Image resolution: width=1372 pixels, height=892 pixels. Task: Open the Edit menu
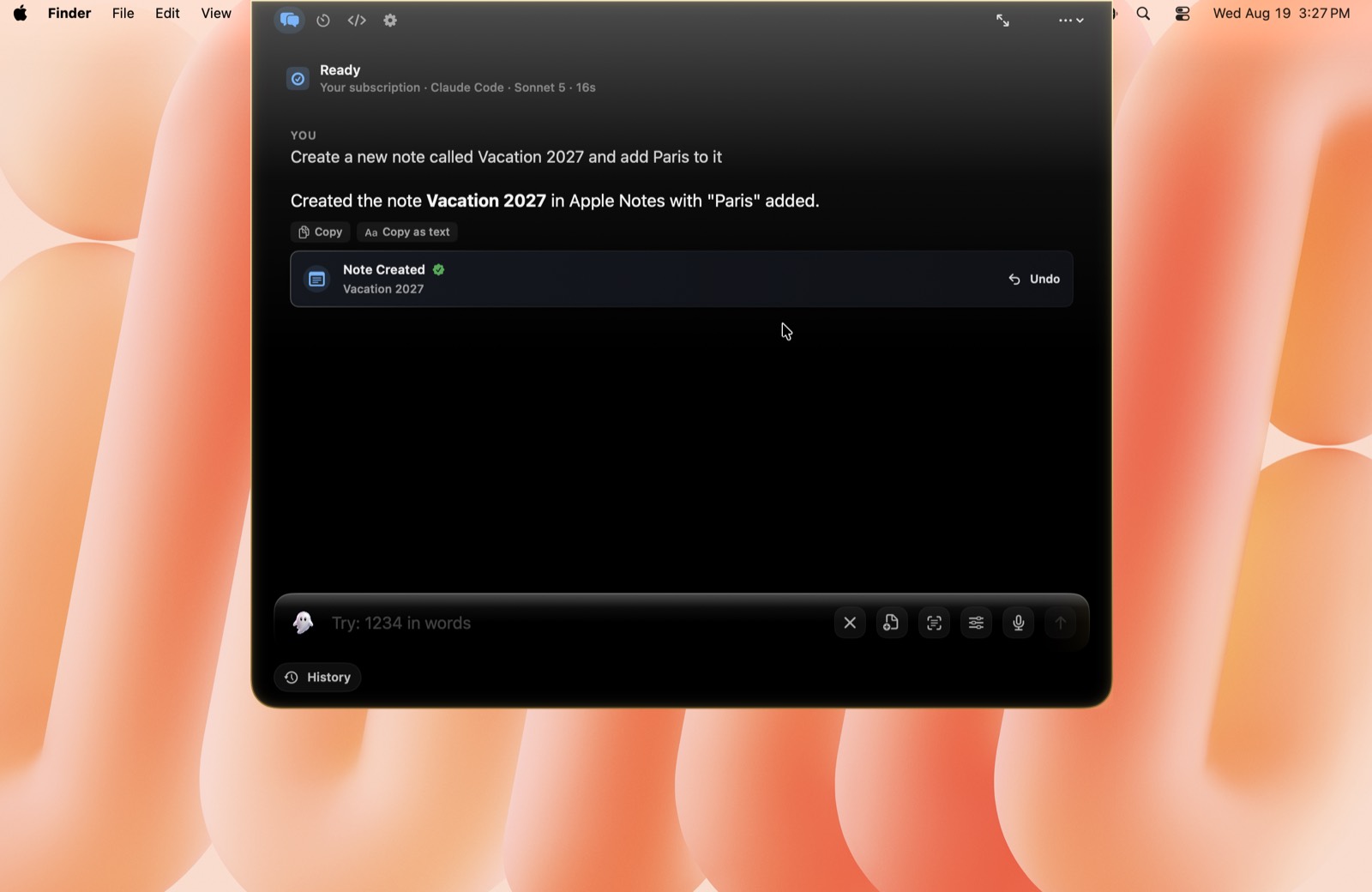click(x=167, y=14)
